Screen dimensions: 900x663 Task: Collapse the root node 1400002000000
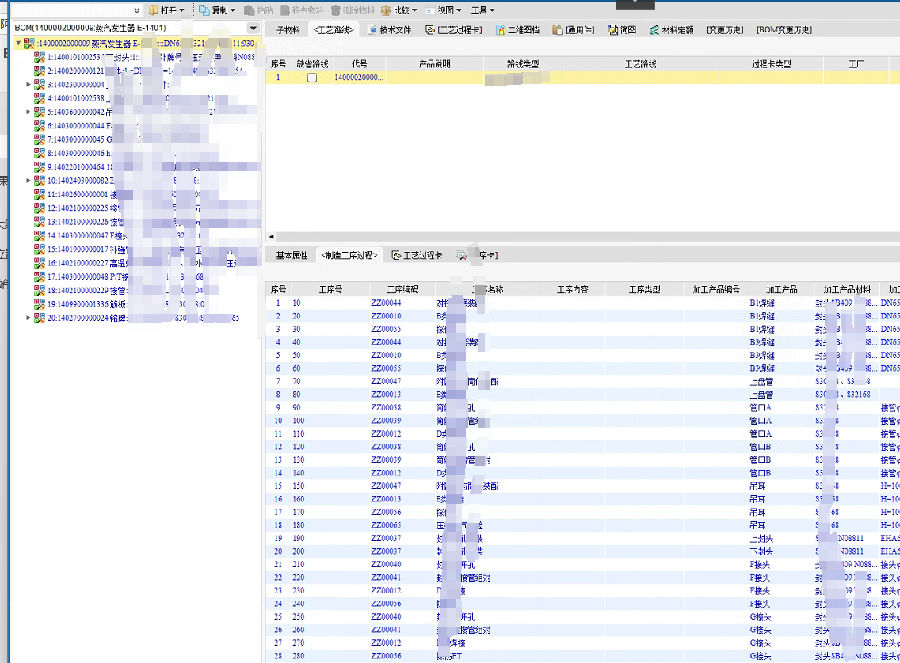pos(18,44)
